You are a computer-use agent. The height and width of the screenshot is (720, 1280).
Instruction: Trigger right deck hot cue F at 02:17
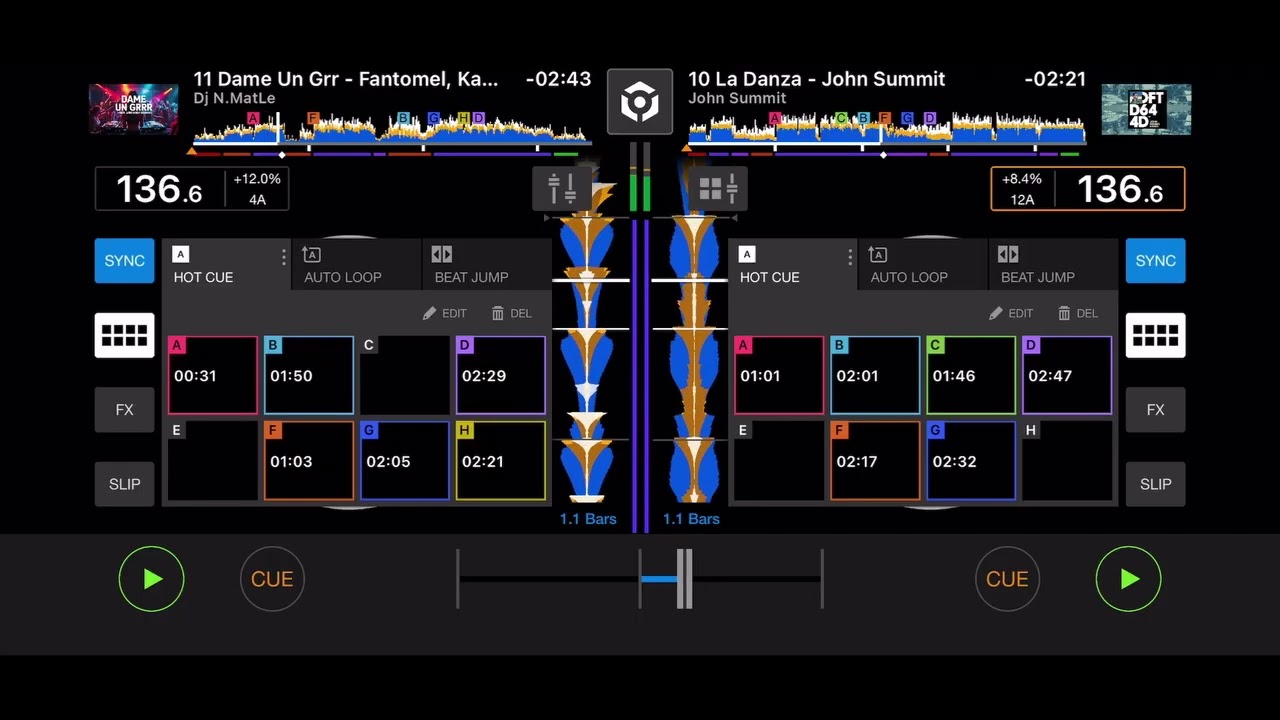point(875,461)
